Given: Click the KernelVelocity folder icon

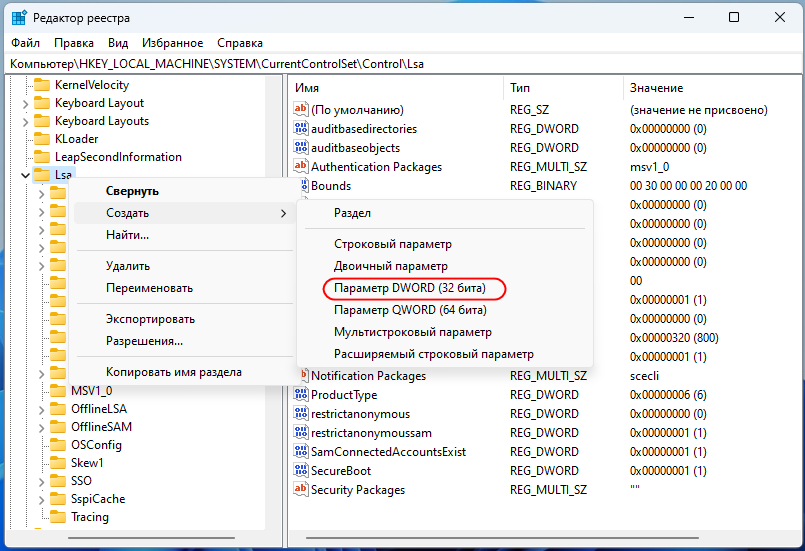Looking at the screenshot, I should coord(42,85).
